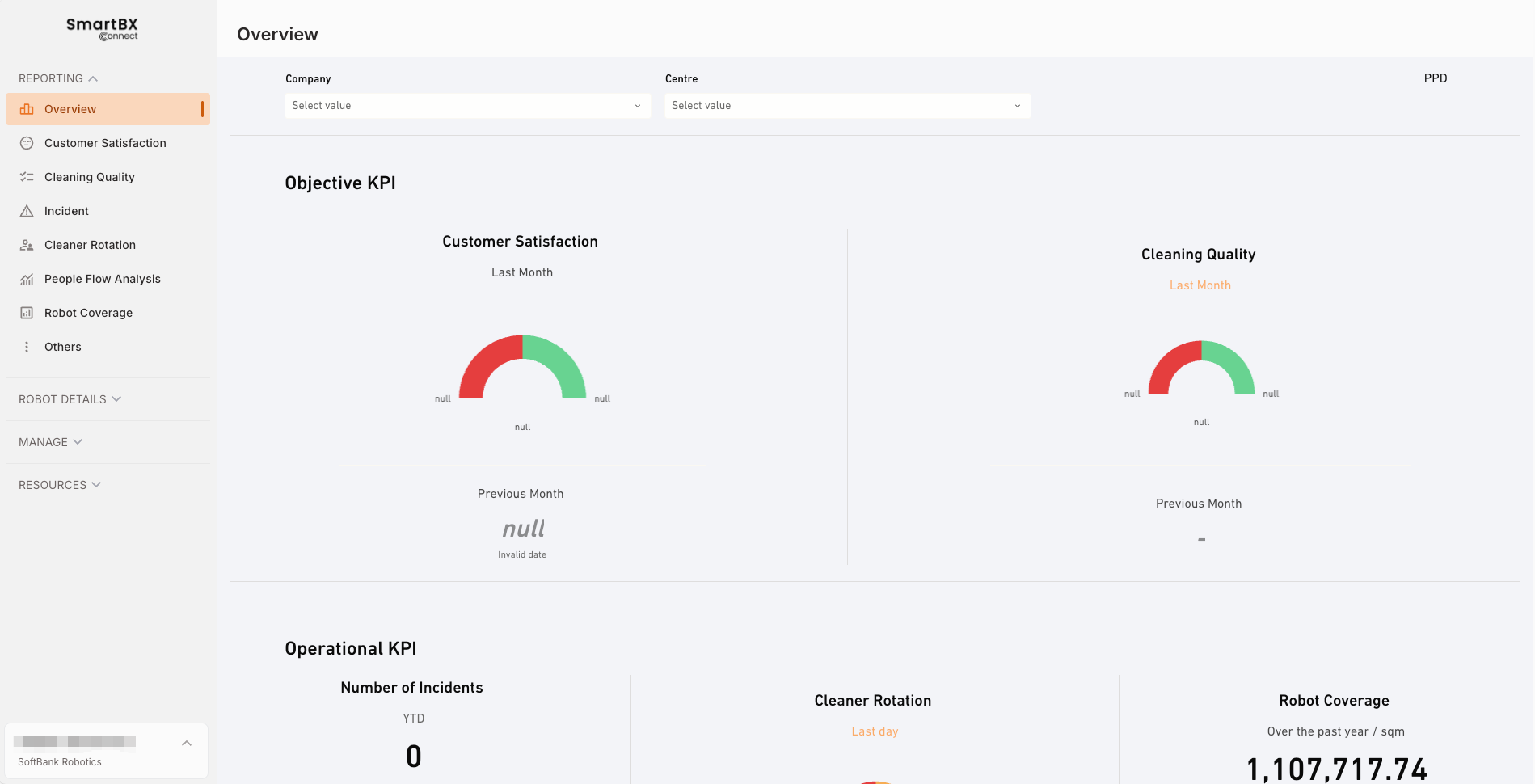This screenshot has height=784, width=1535.
Task: Click the People Flow Analysis chart icon
Action: pos(27,279)
